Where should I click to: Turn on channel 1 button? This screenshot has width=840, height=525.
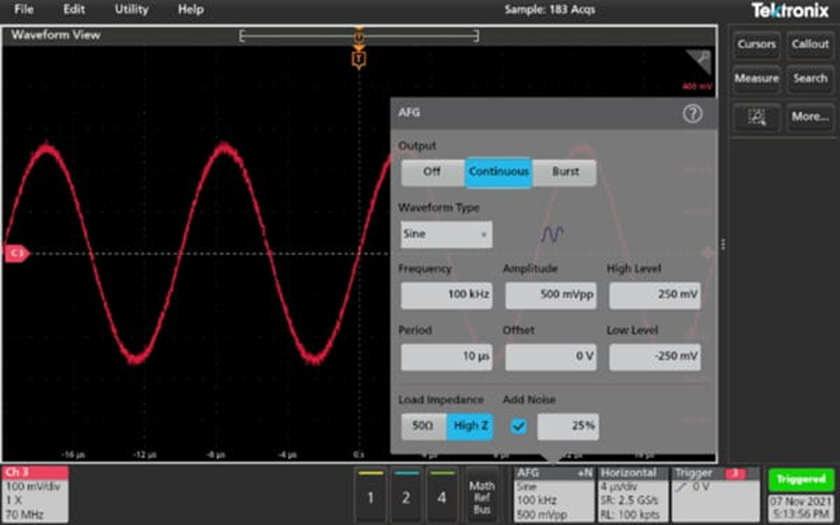pos(371,494)
